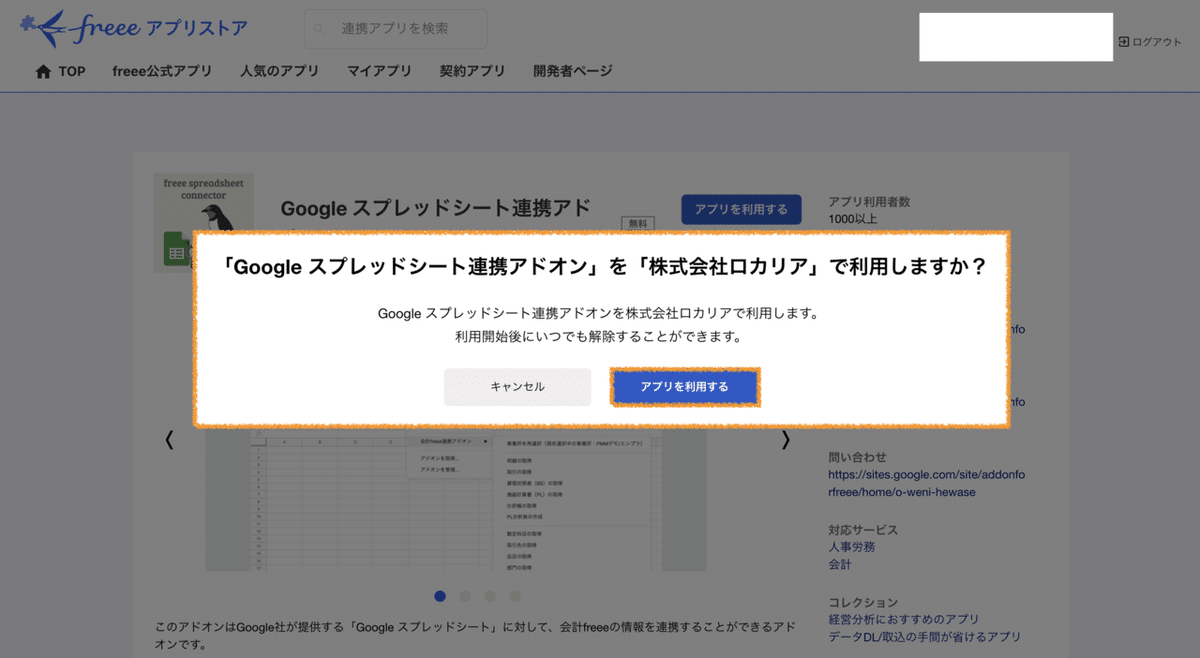Click the 人事労務 service link
This screenshot has height=658, width=1200.
point(852,547)
